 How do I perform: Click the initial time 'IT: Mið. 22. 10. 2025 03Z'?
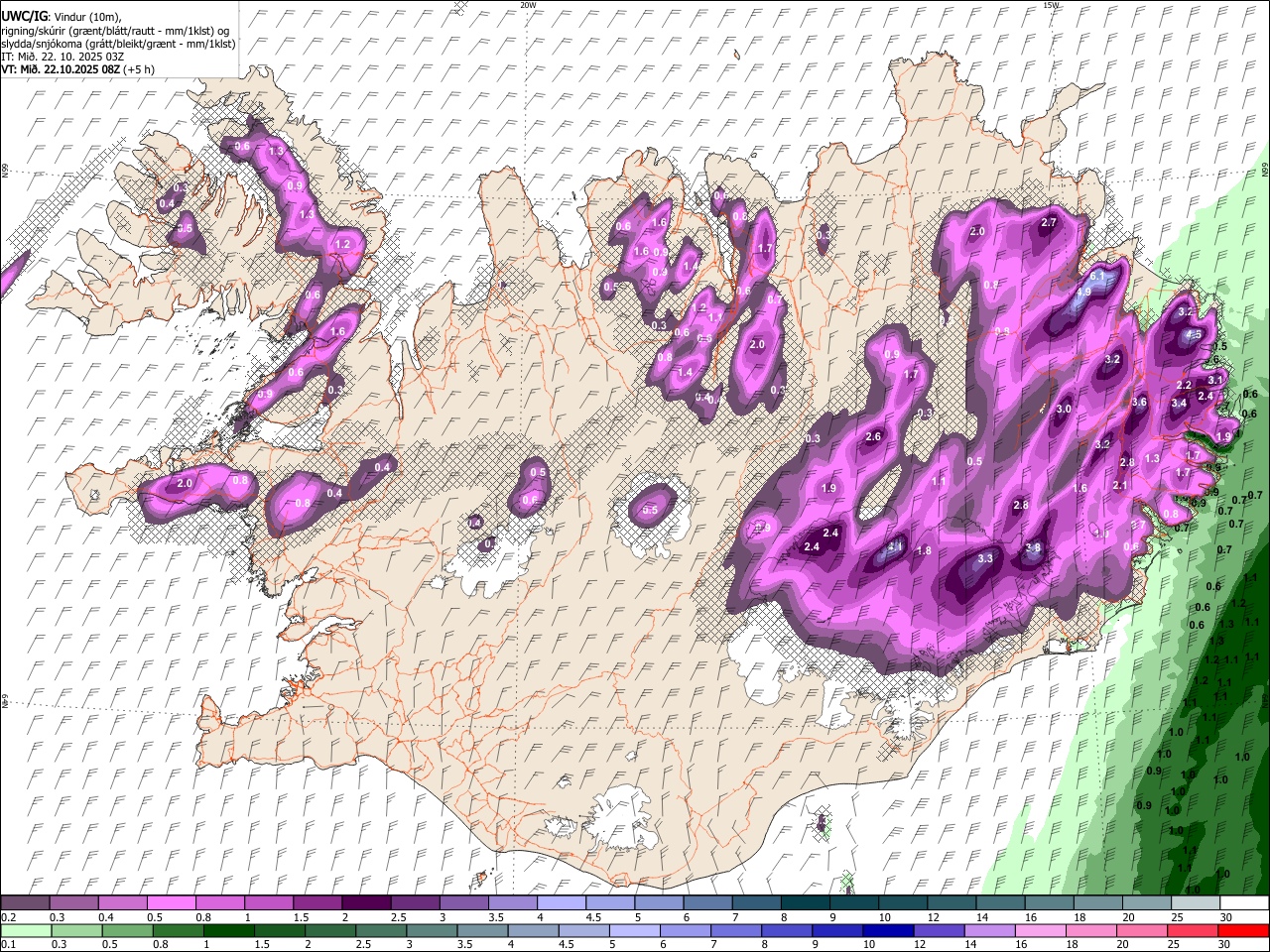click(63, 57)
